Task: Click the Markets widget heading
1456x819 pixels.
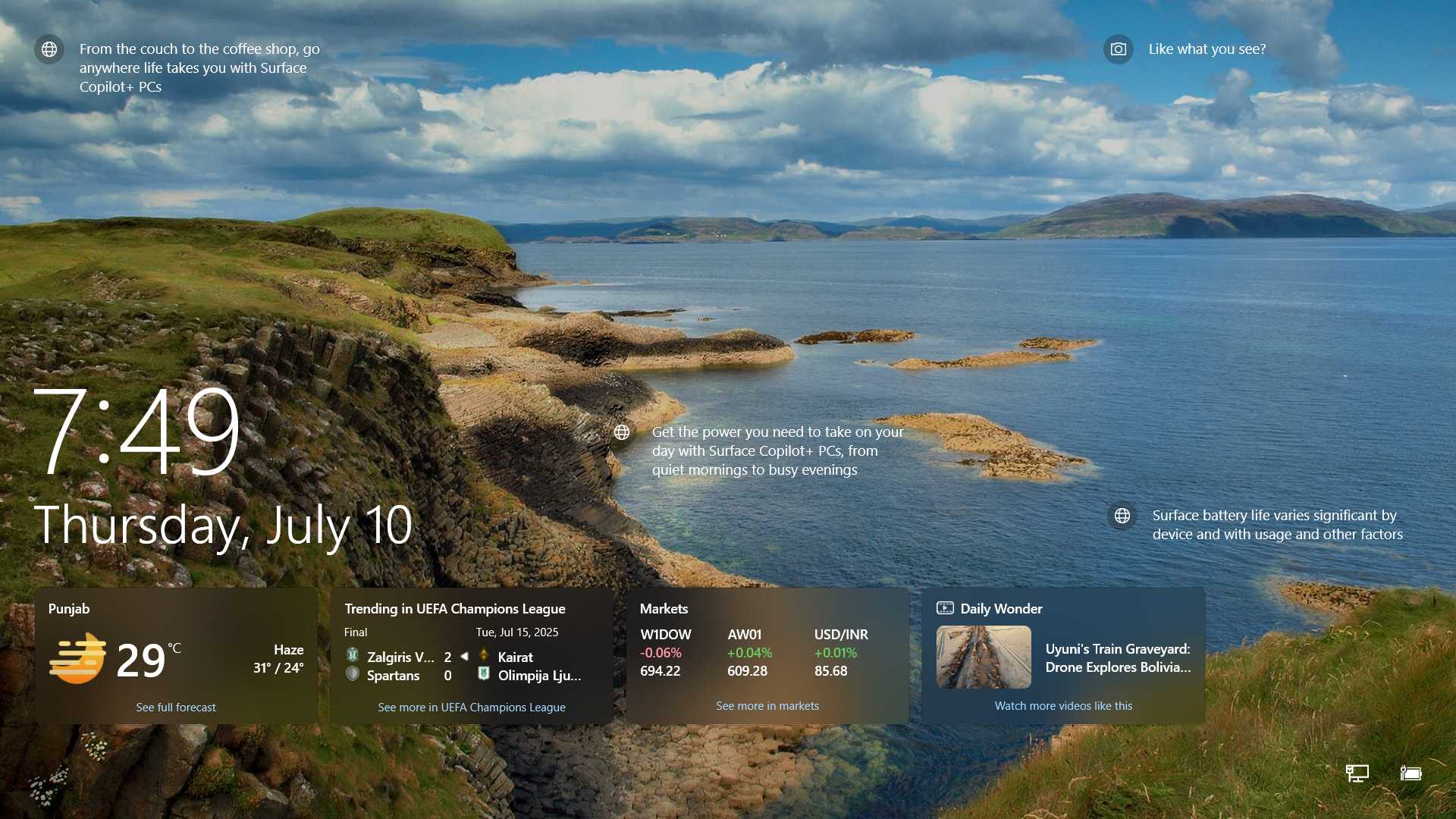Action: point(664,608)
